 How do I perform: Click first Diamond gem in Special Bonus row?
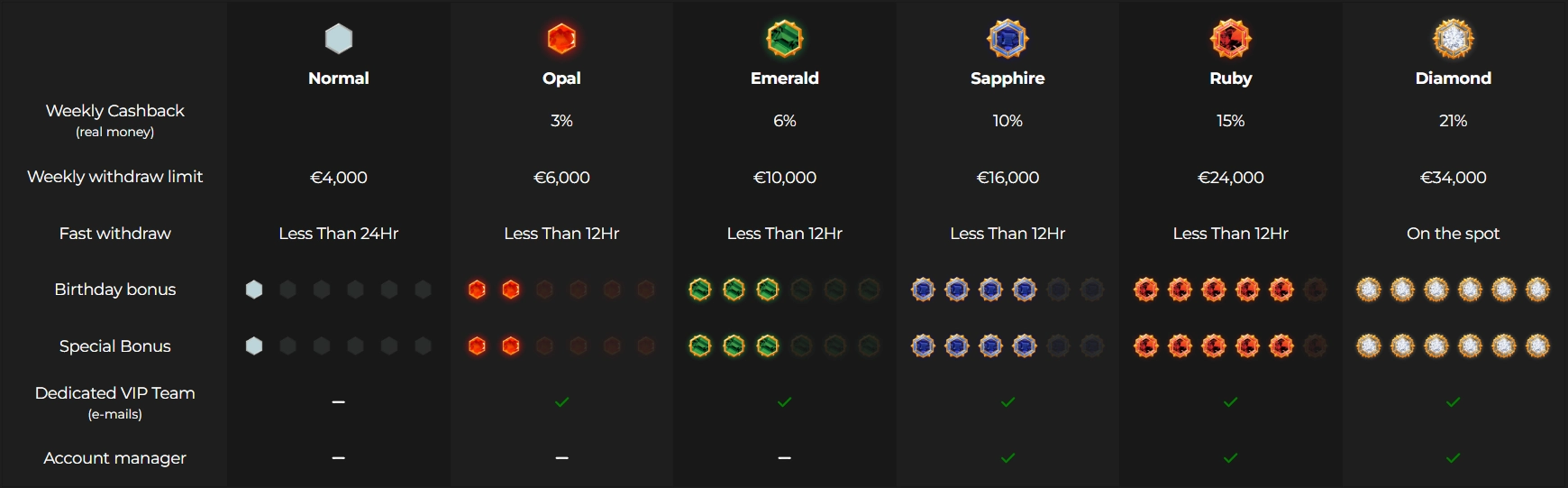pos(1369,345)
